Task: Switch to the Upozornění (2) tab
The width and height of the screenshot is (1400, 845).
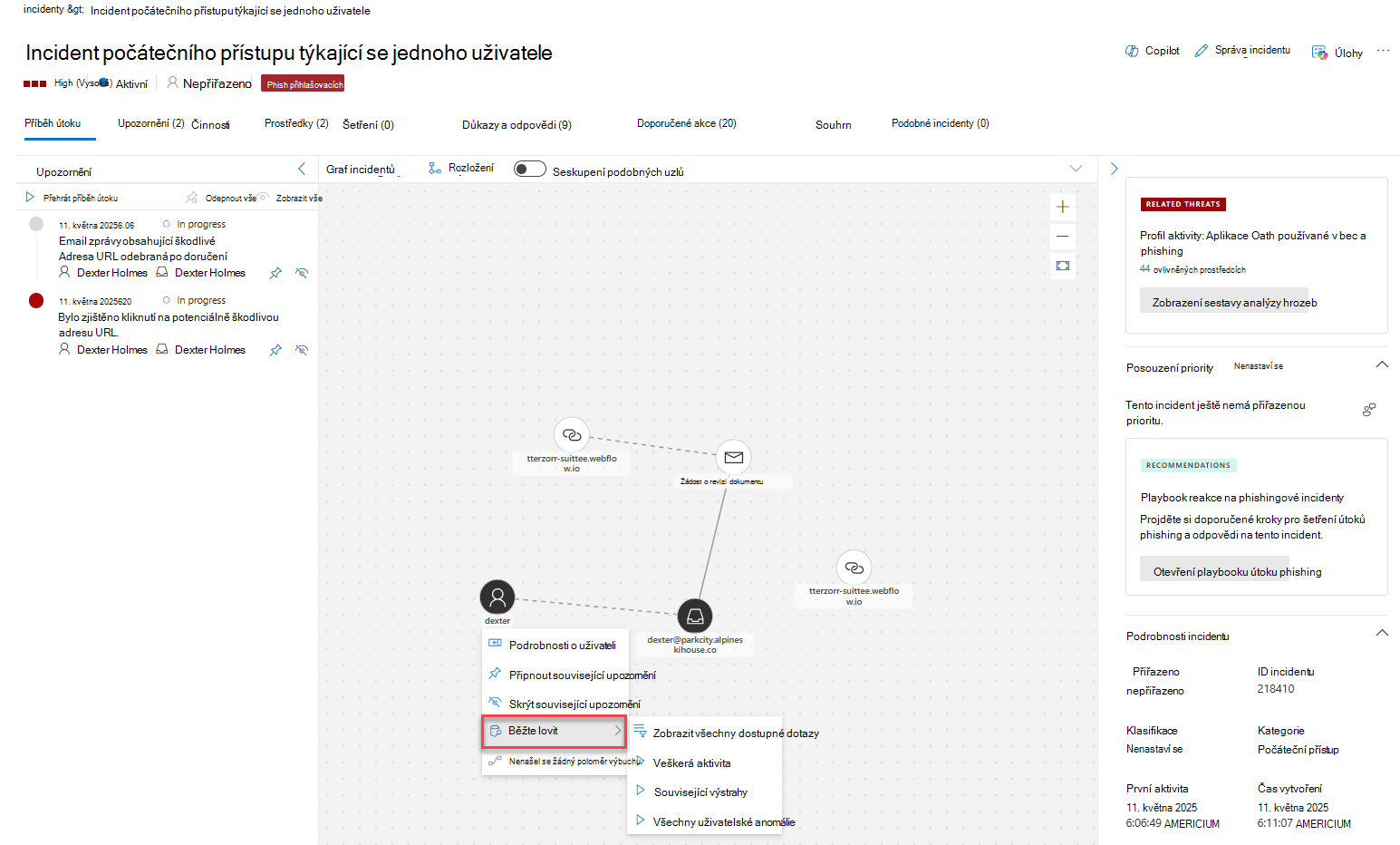Action: click(x=151, y=123)
